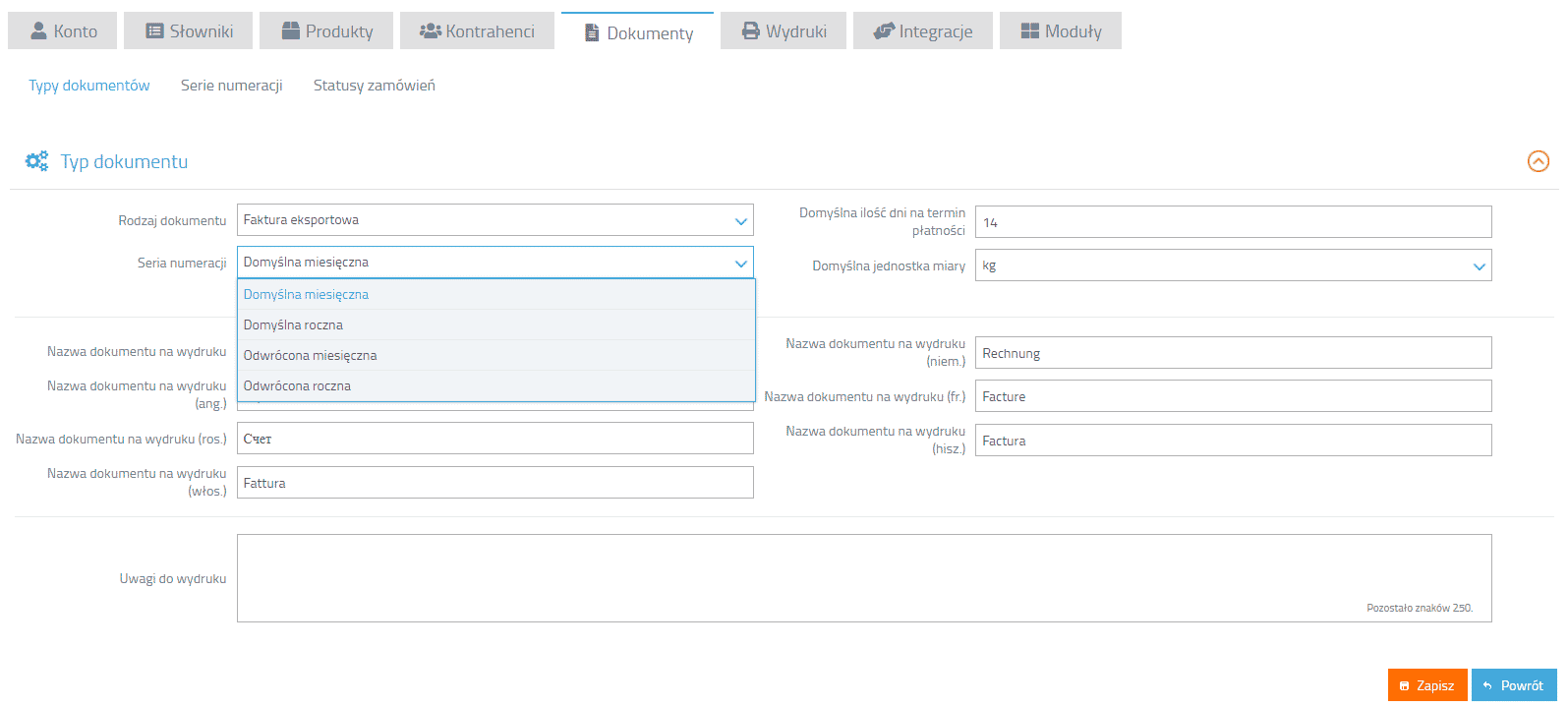
Task: Collapse the Typ dokumentu section with orange chevron
Action: click(x=1538, y=161)
